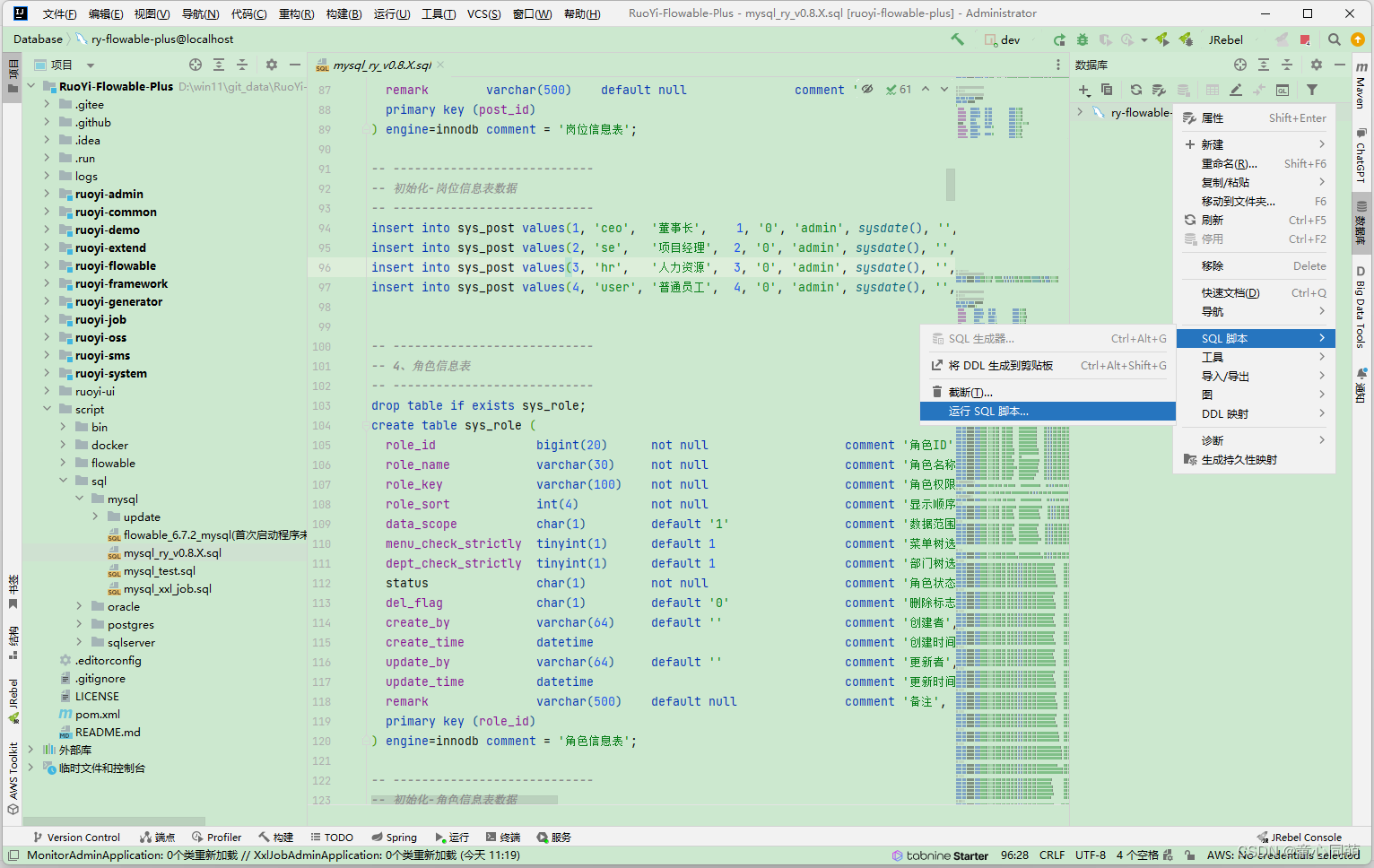This screenshot has height=868, width=1374.
Task: Collapse the mysql folder
Action: [x=79, y=499]
